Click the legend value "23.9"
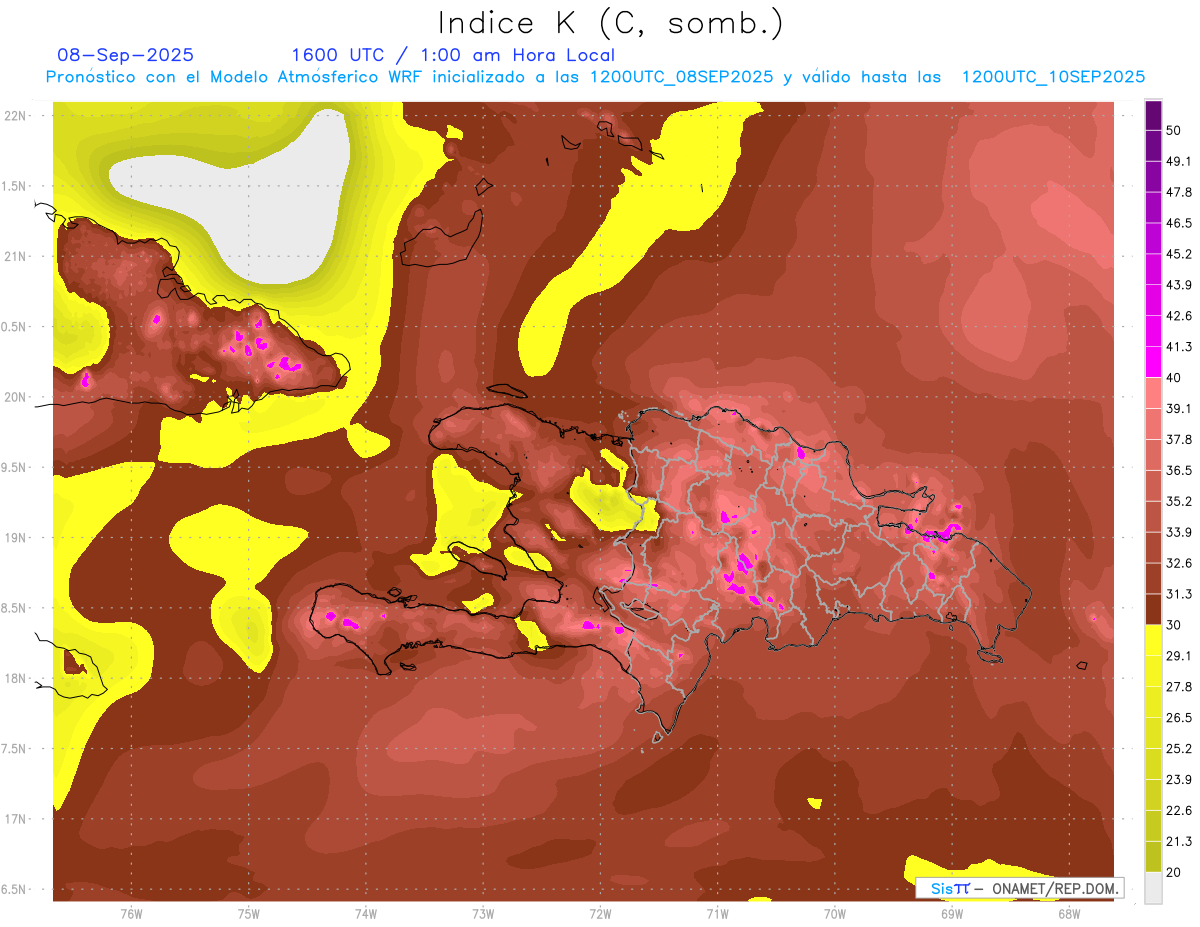Viewport: 1200px width, 927px height. click(1178, 779)
